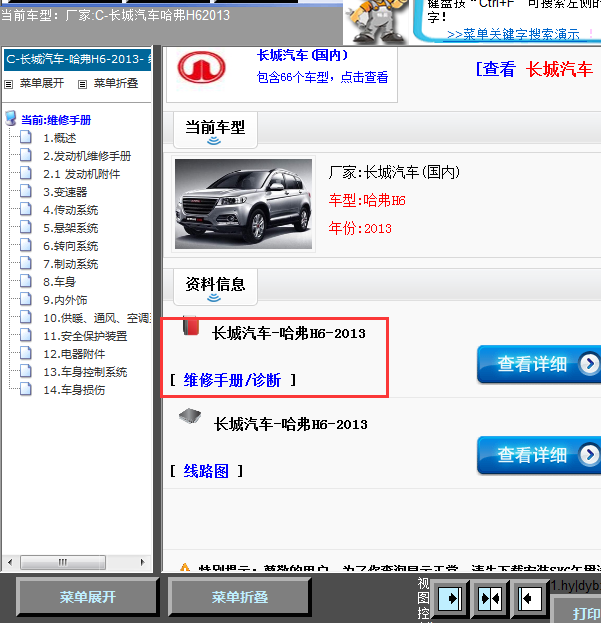Click the bottom 菜单折叠 button
601x623 pixels.
(240, 597)
